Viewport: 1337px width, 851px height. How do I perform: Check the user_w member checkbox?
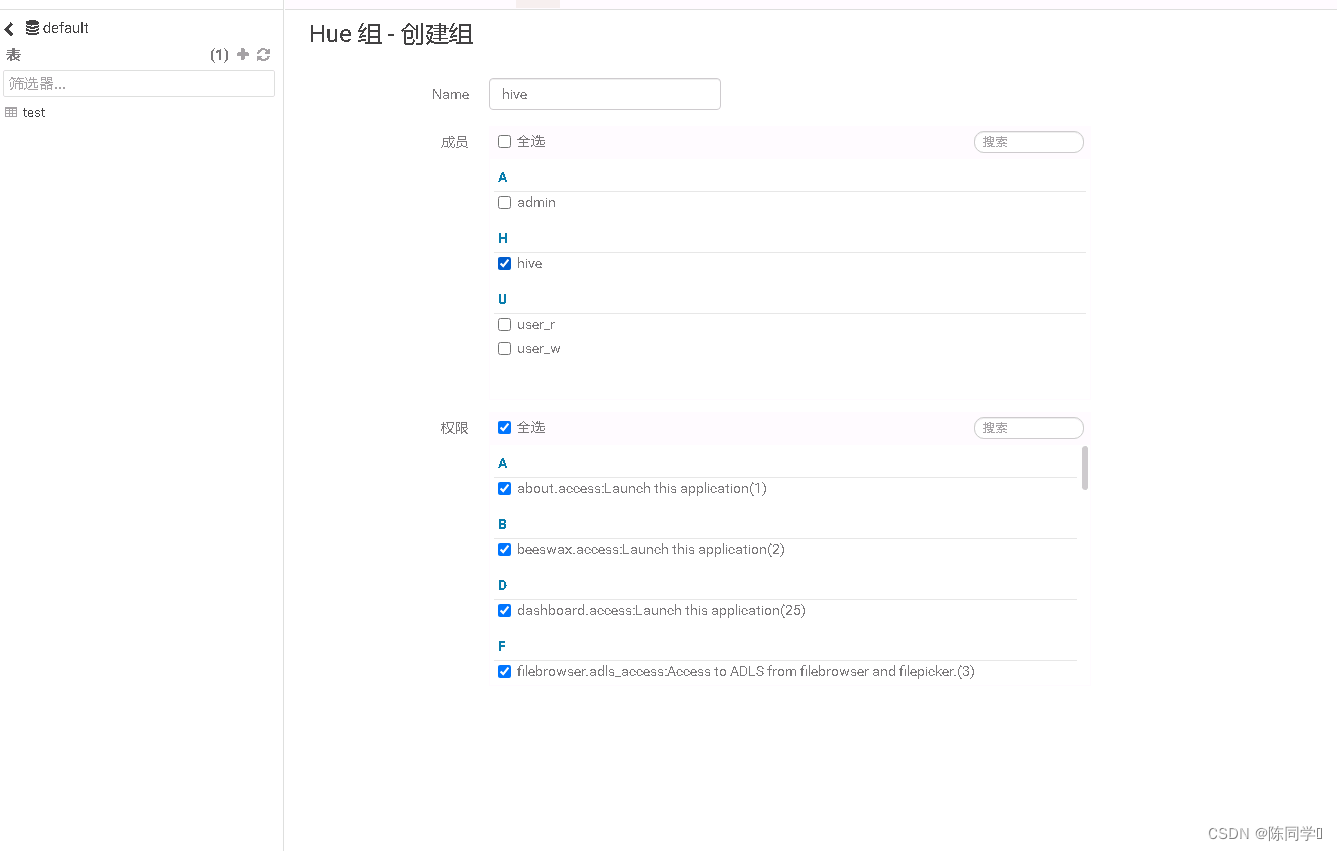(504, 349)
